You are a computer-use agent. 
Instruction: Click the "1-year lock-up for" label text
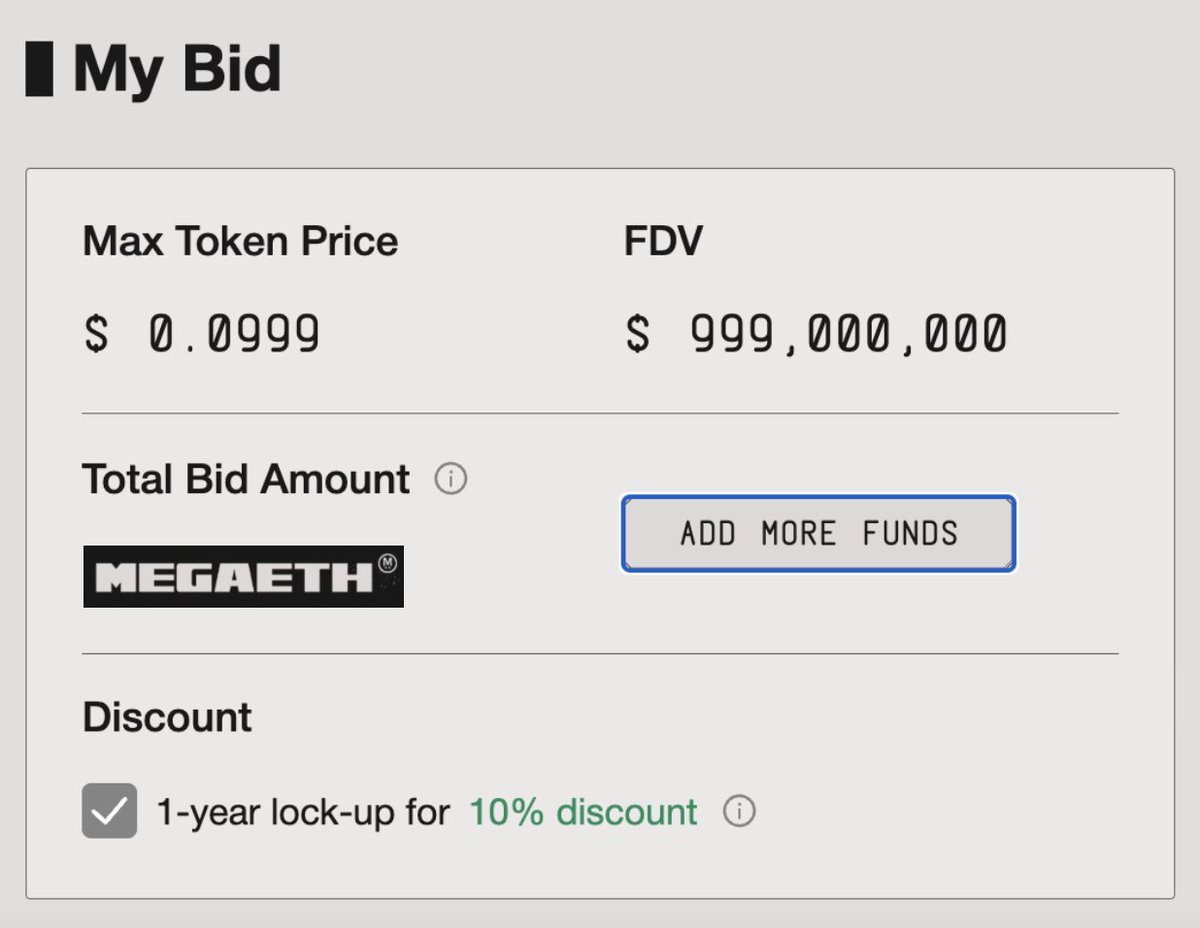pos(303,812)
